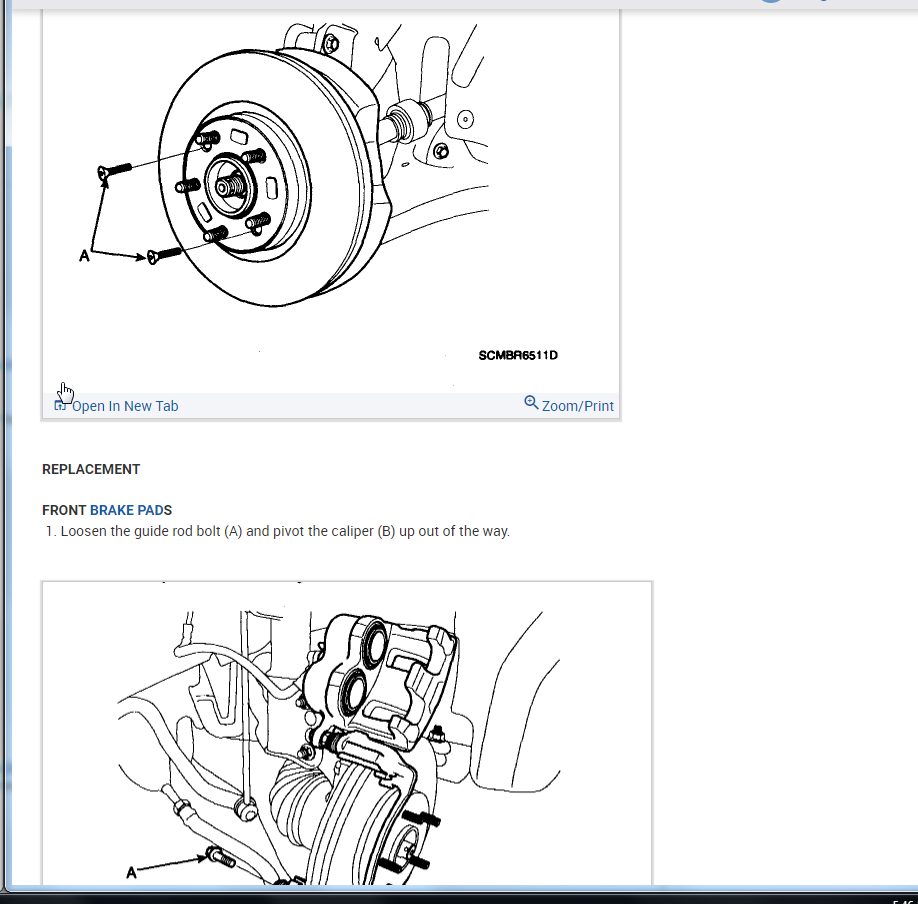The width and height of the screenshot is (918, 904).
Task: Click the magnifier icon beside Zoom/Print
Action: coord(531,402)
